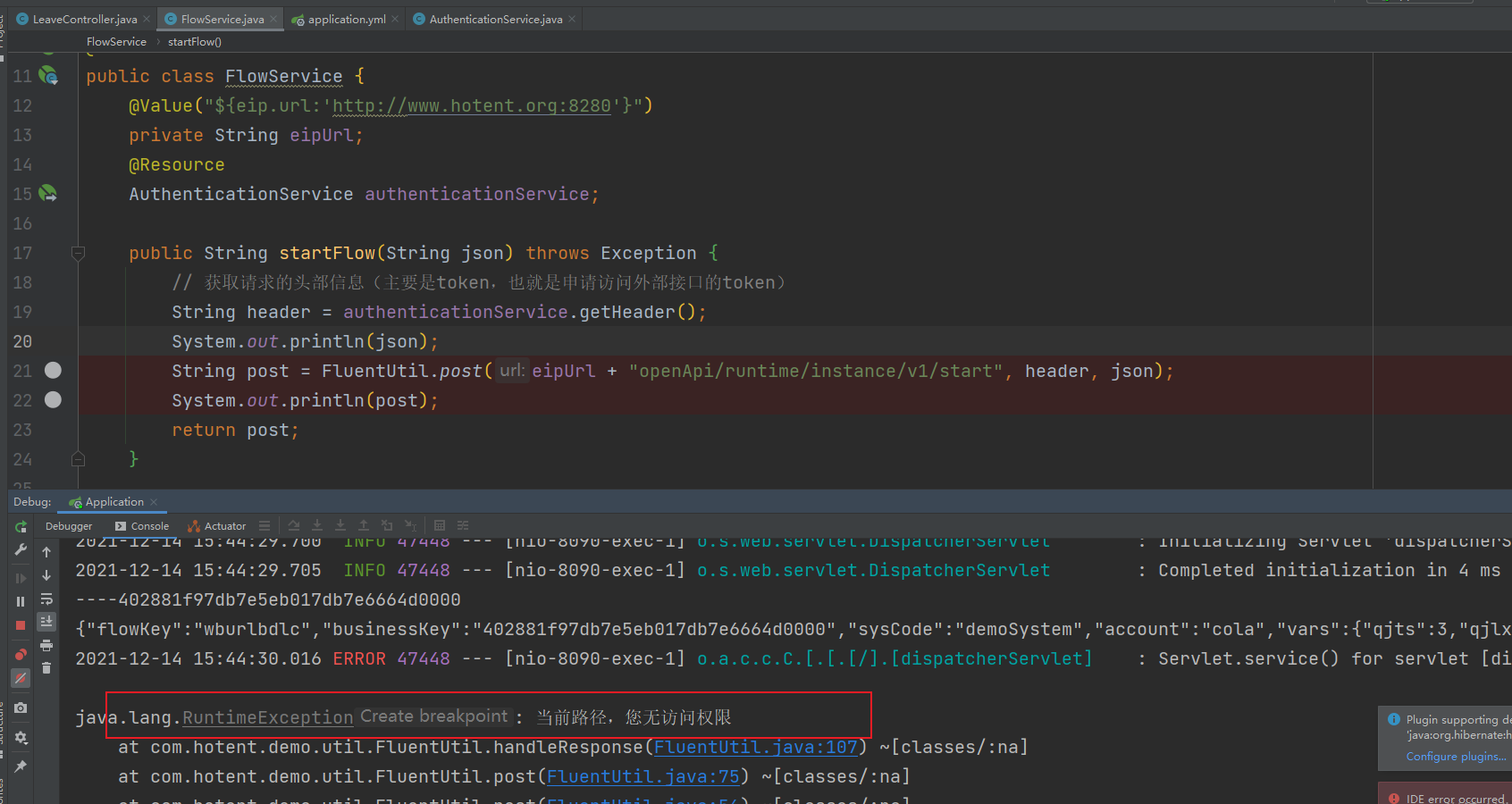Click the print console output icon
1512x804 pixels.
[46, 645]
